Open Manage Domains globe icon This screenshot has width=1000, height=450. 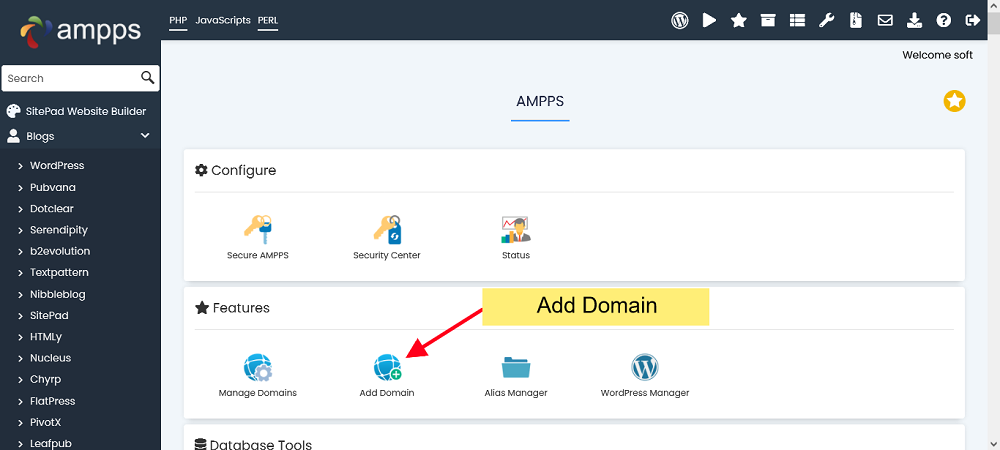(x=258, y=367)
